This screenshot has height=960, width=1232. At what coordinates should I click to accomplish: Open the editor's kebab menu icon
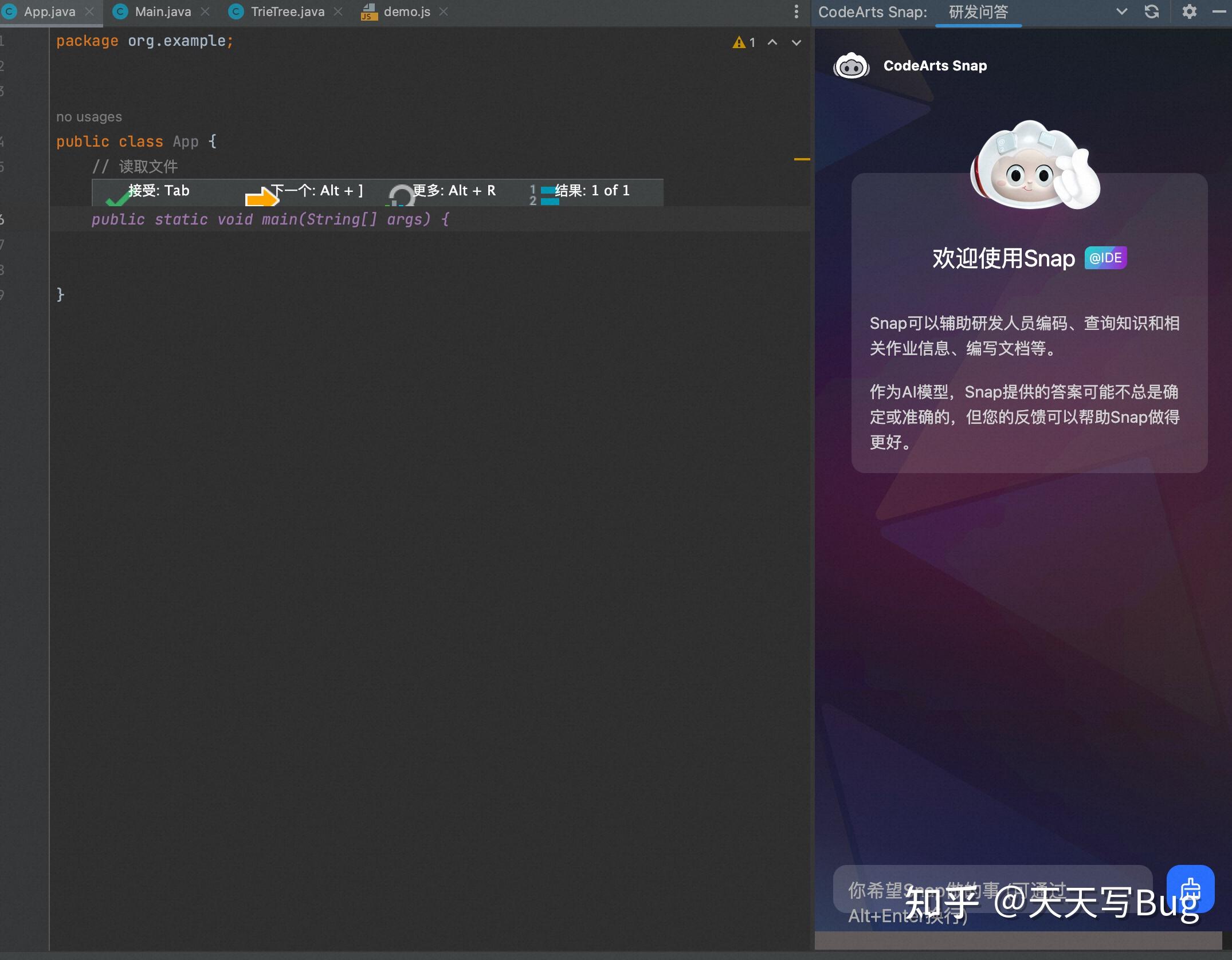tap(795, 11)
